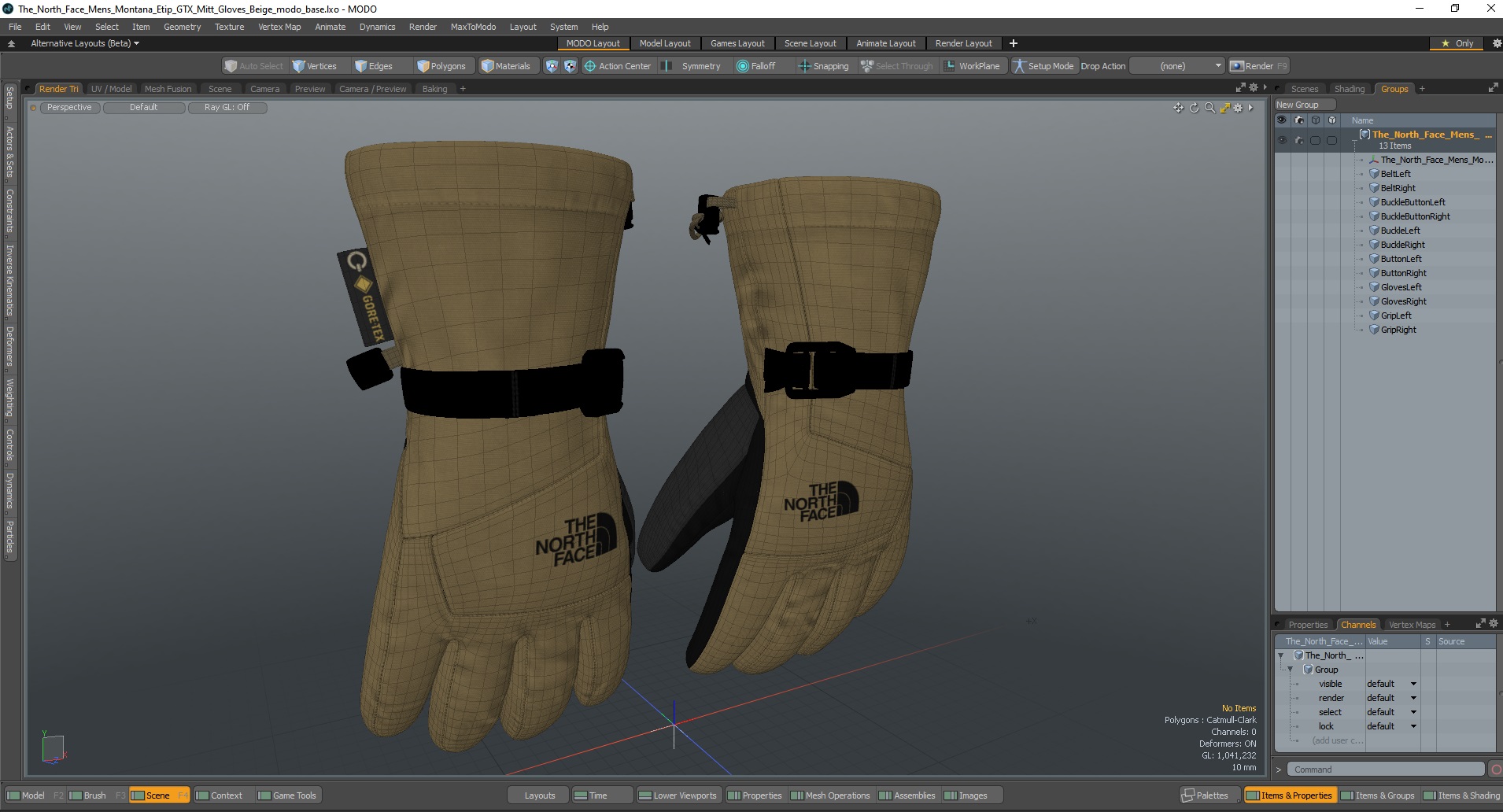
Task: Click the viewport zoom magnifier icon
Action: (x=1209, y=108)
